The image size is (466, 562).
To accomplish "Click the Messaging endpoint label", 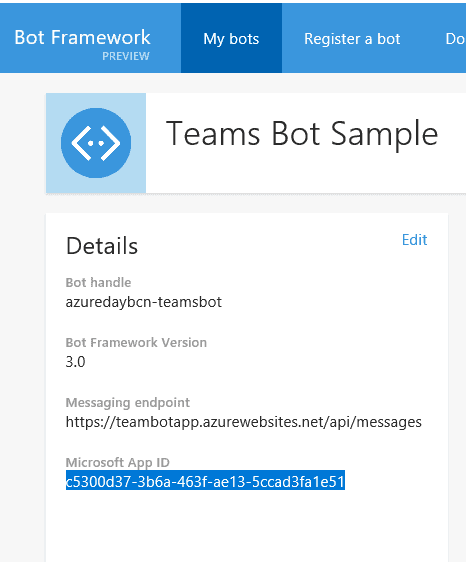I will coord(128,403).
